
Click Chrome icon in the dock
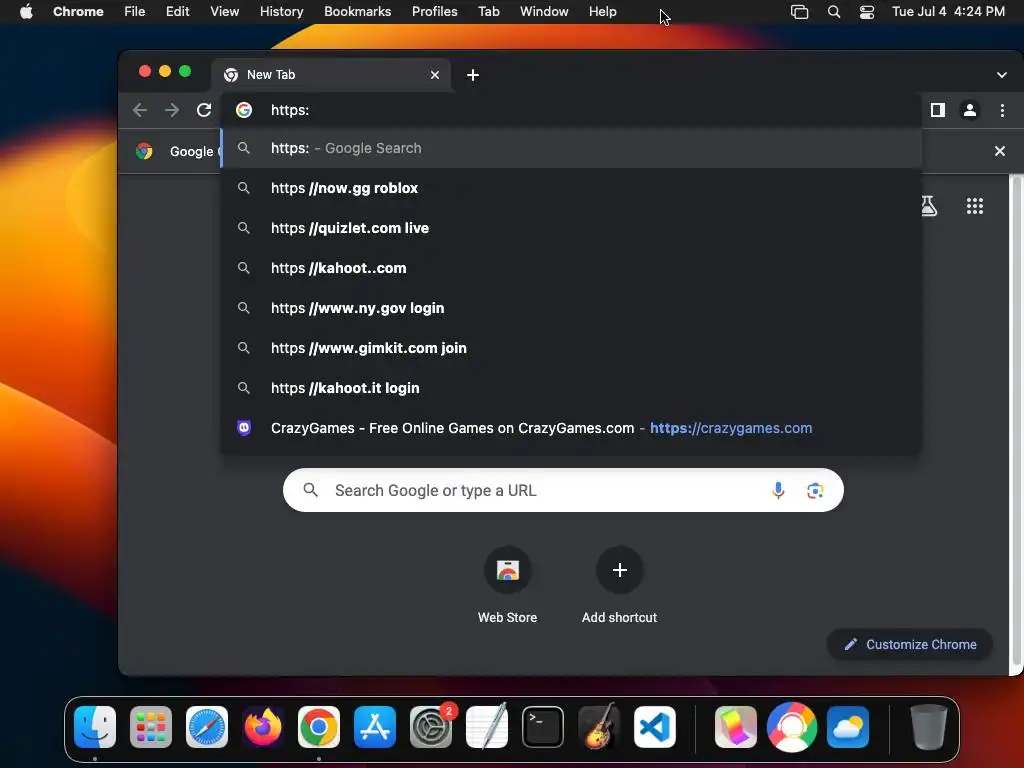point(319,726)
